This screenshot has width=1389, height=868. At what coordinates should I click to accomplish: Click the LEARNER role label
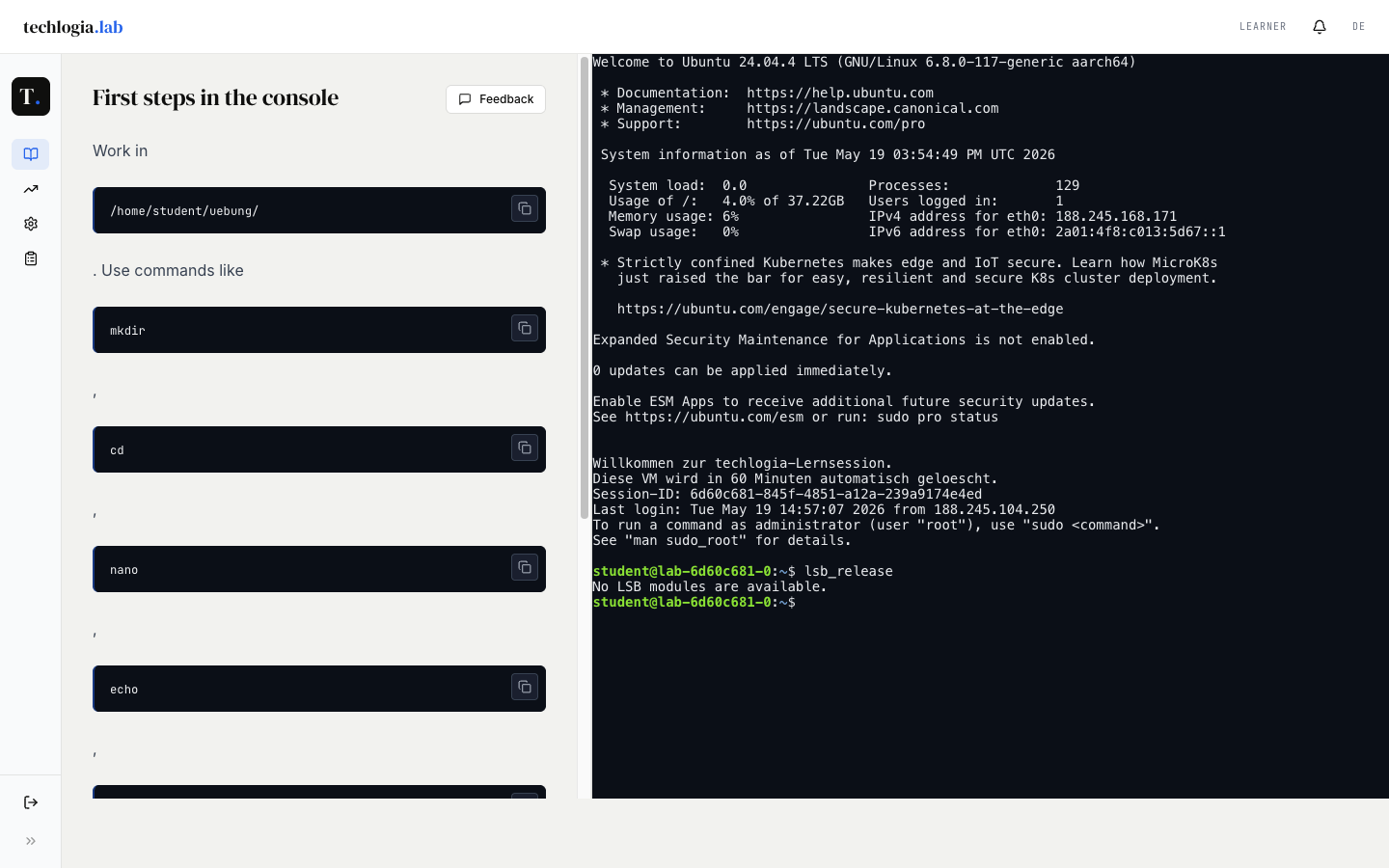tap(1263, 27)
